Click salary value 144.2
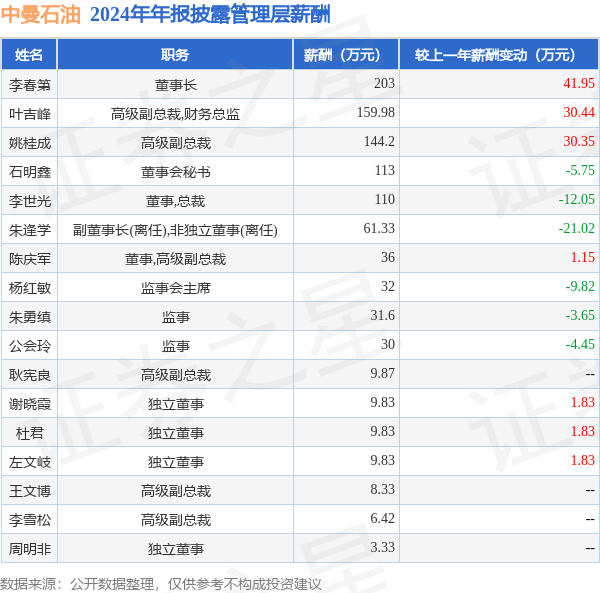Viewport: 600px width, 593px height. pos(379,142)
